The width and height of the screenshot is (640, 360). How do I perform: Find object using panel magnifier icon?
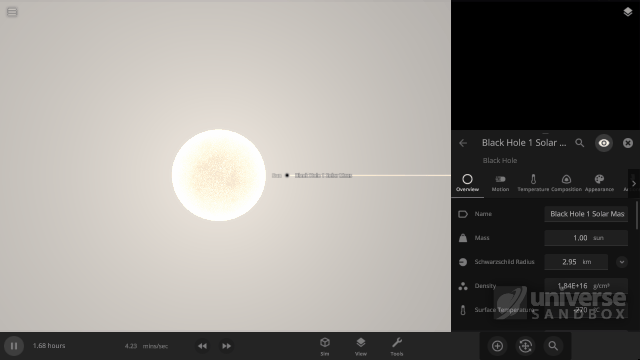coord(580,143)
